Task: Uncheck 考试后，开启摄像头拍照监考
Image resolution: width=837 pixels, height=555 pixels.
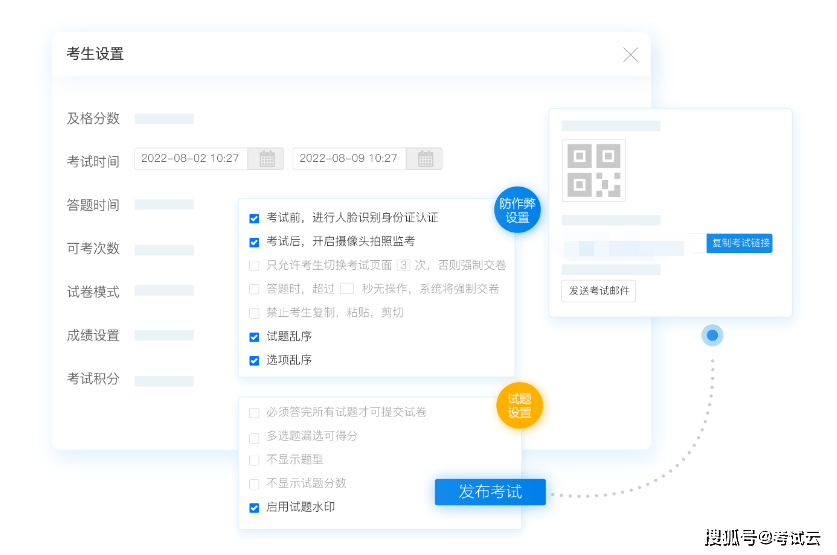Action: [254, 242]
